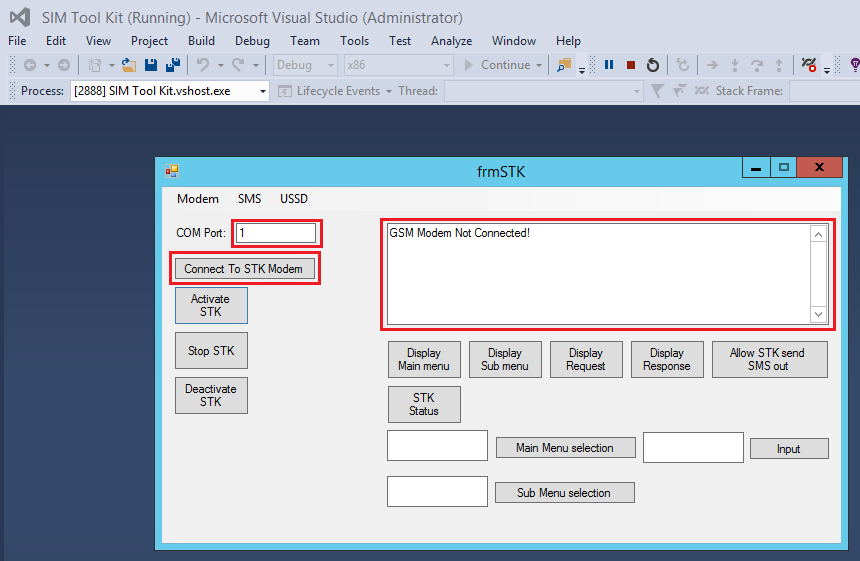860x561 pixels.
Task: Save the current file via toolbar
Action: pos(151,65)
